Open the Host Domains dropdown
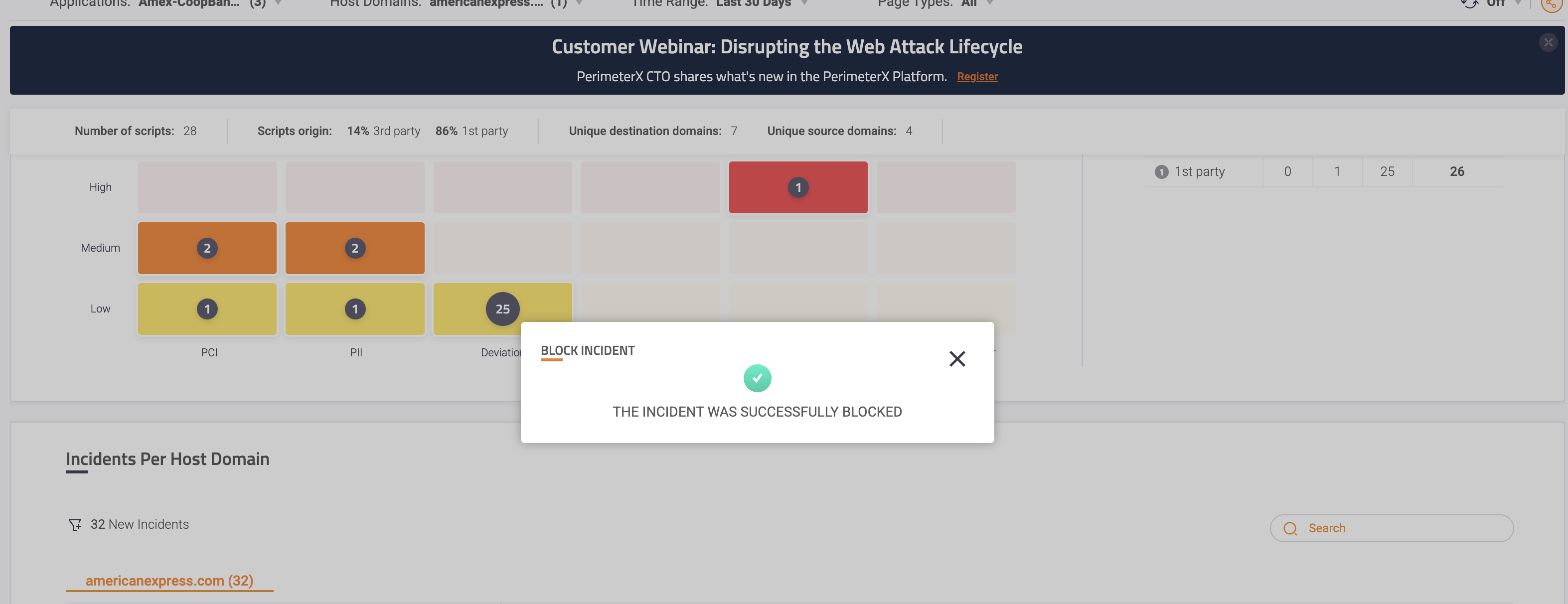Viewport: 1568px width, 604px height. tap(579, 3)
